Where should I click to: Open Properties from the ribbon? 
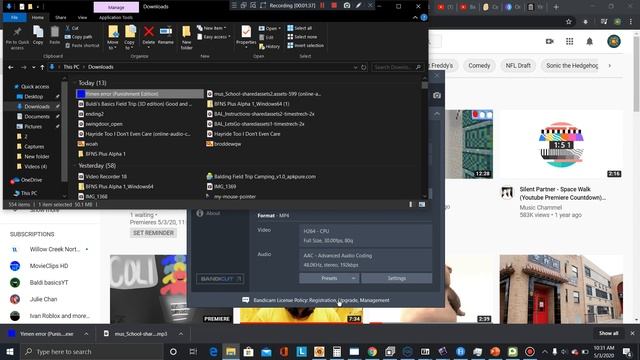(x=246, y=37)
